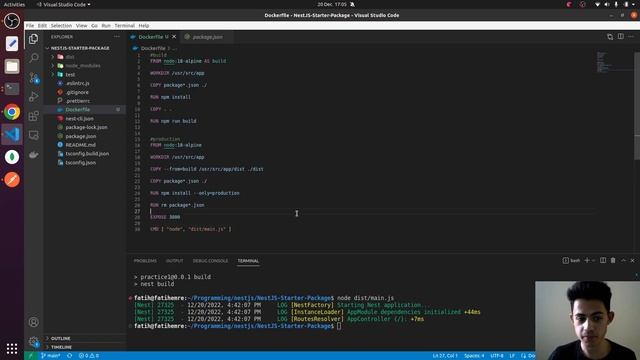Switch to the PROBLEMS panel tab

(x=145, y=261)
